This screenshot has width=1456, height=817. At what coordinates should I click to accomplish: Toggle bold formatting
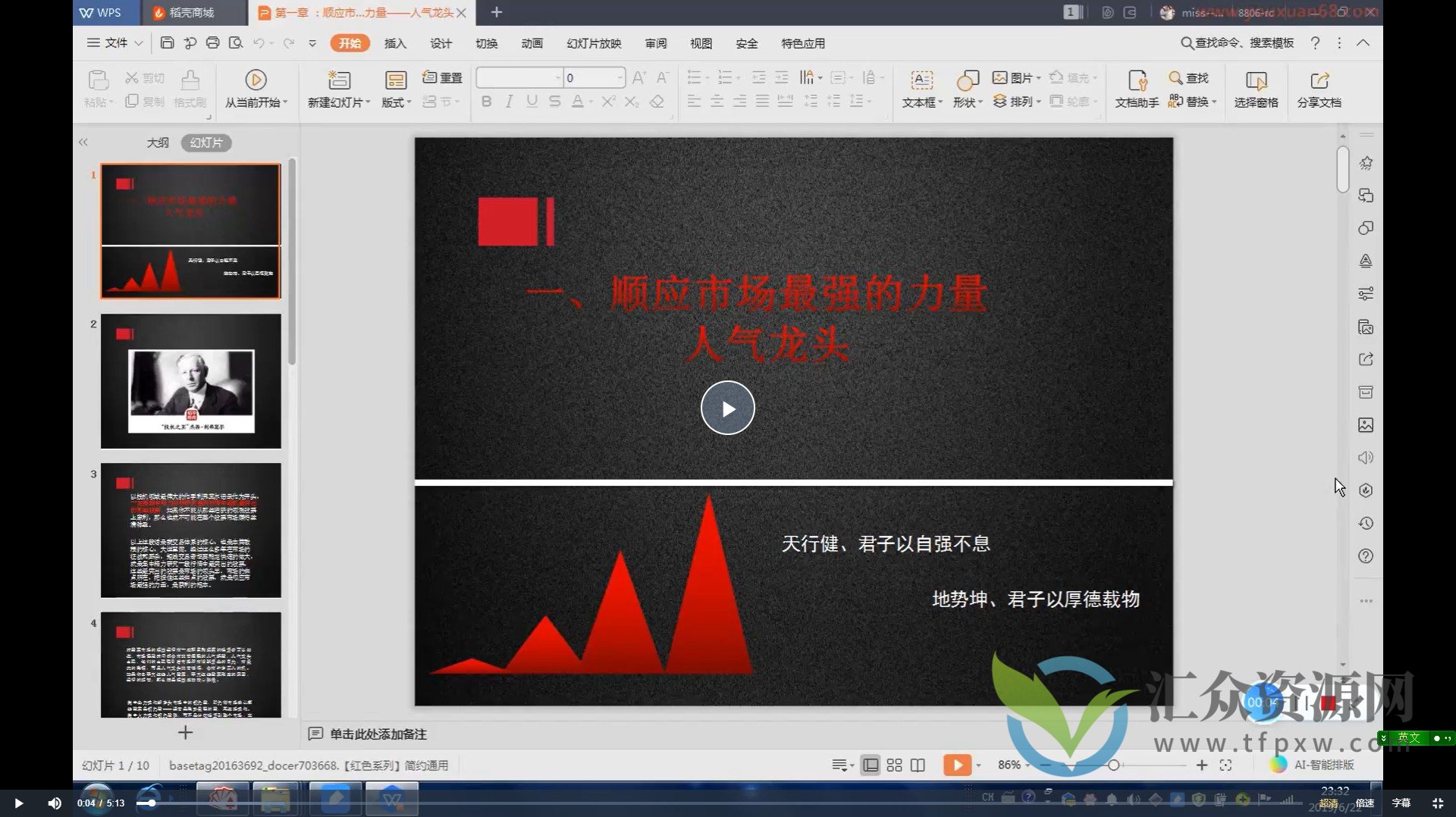486,101
